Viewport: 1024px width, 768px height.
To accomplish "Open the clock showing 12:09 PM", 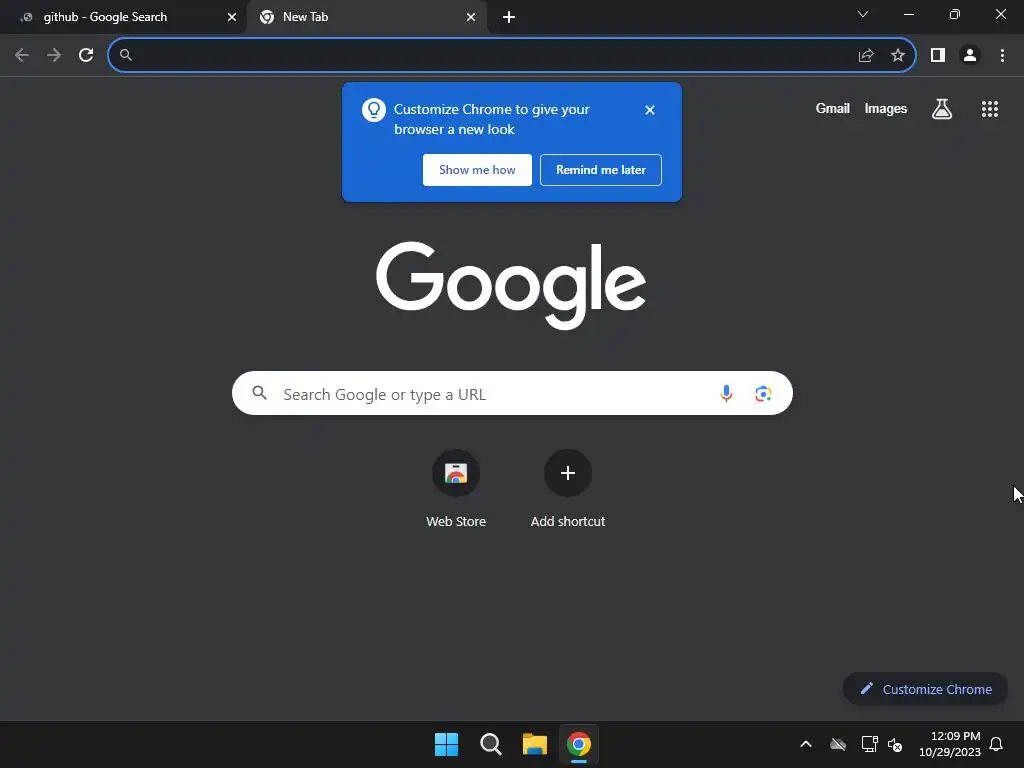I will click(950, 744).
